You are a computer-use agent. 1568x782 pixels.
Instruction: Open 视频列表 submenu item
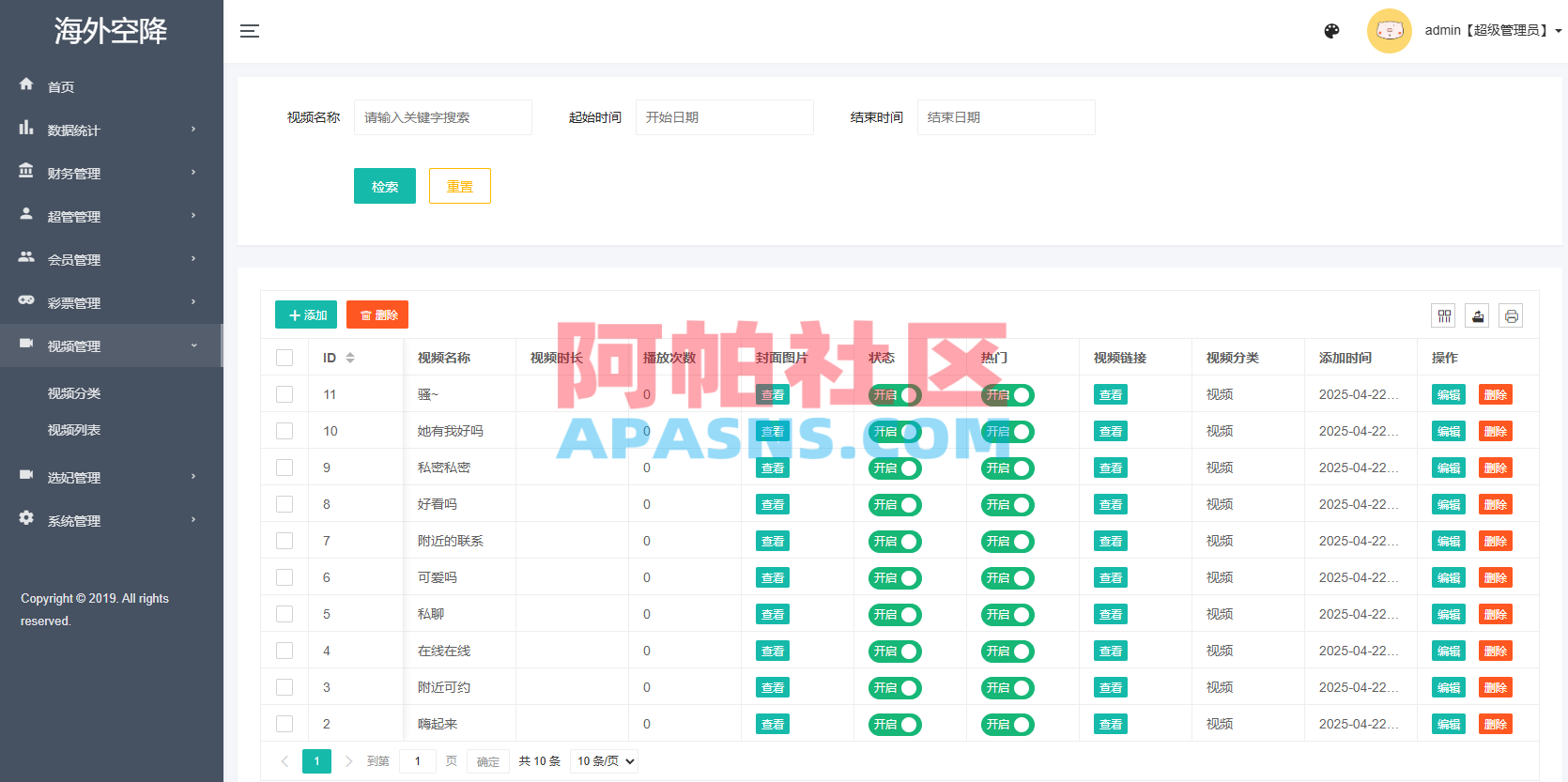[74, 430]
